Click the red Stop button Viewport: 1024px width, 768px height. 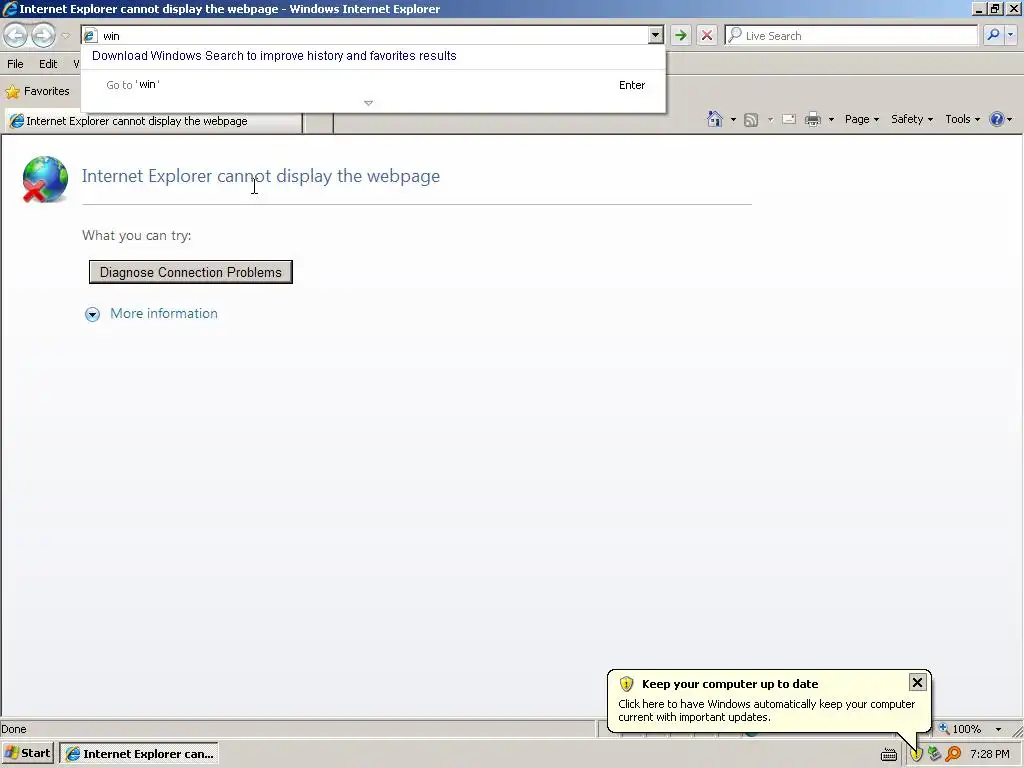(707, 35)
